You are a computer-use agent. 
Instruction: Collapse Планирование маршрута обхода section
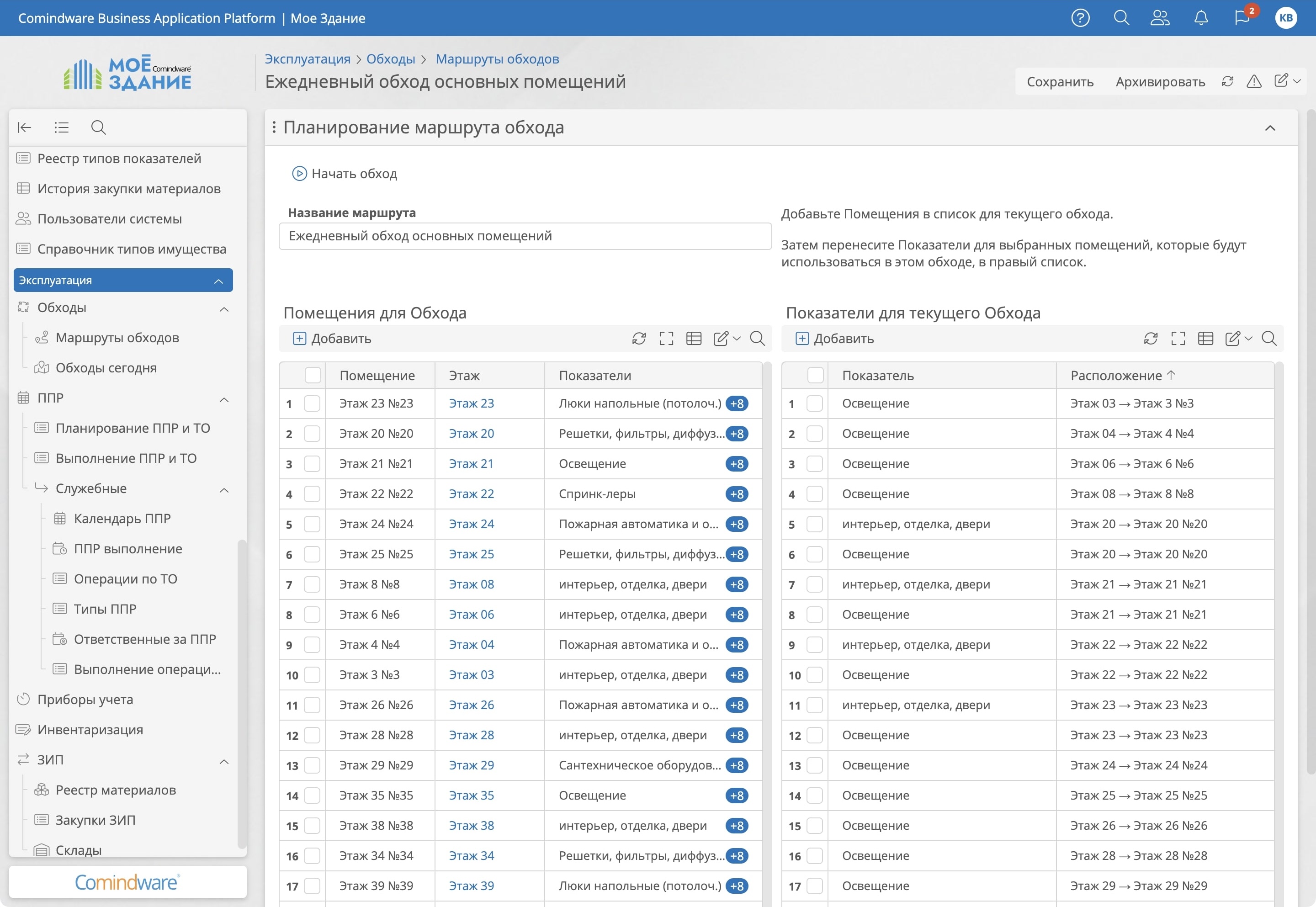tap(1270, 128)
